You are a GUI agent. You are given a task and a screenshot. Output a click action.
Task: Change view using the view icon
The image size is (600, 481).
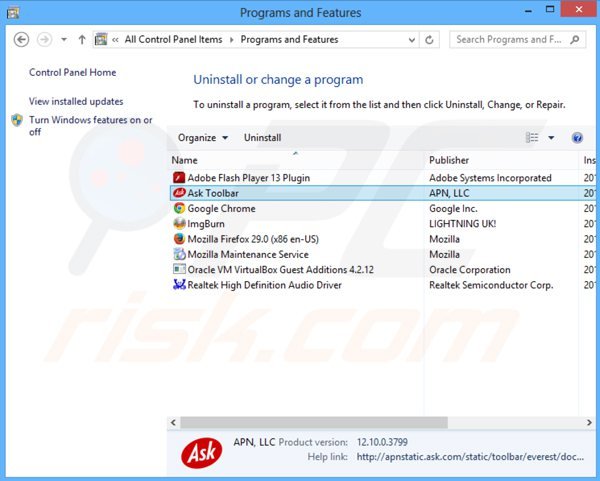click(532, 137)
